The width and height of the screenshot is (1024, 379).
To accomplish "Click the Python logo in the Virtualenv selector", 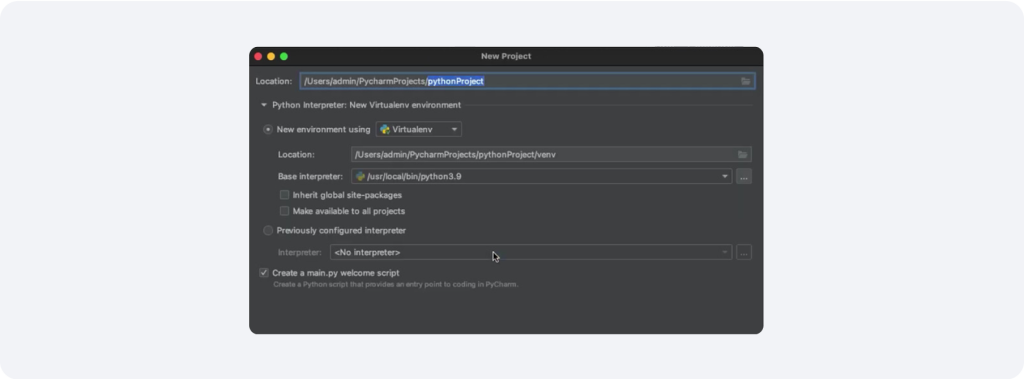I will [x=385, y=129].
